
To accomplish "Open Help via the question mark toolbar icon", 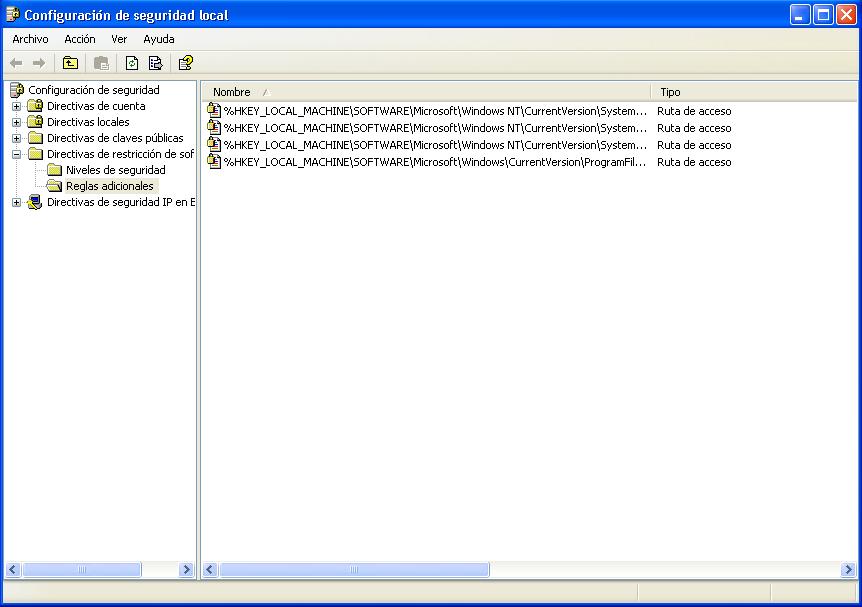I will pos(186,63).
